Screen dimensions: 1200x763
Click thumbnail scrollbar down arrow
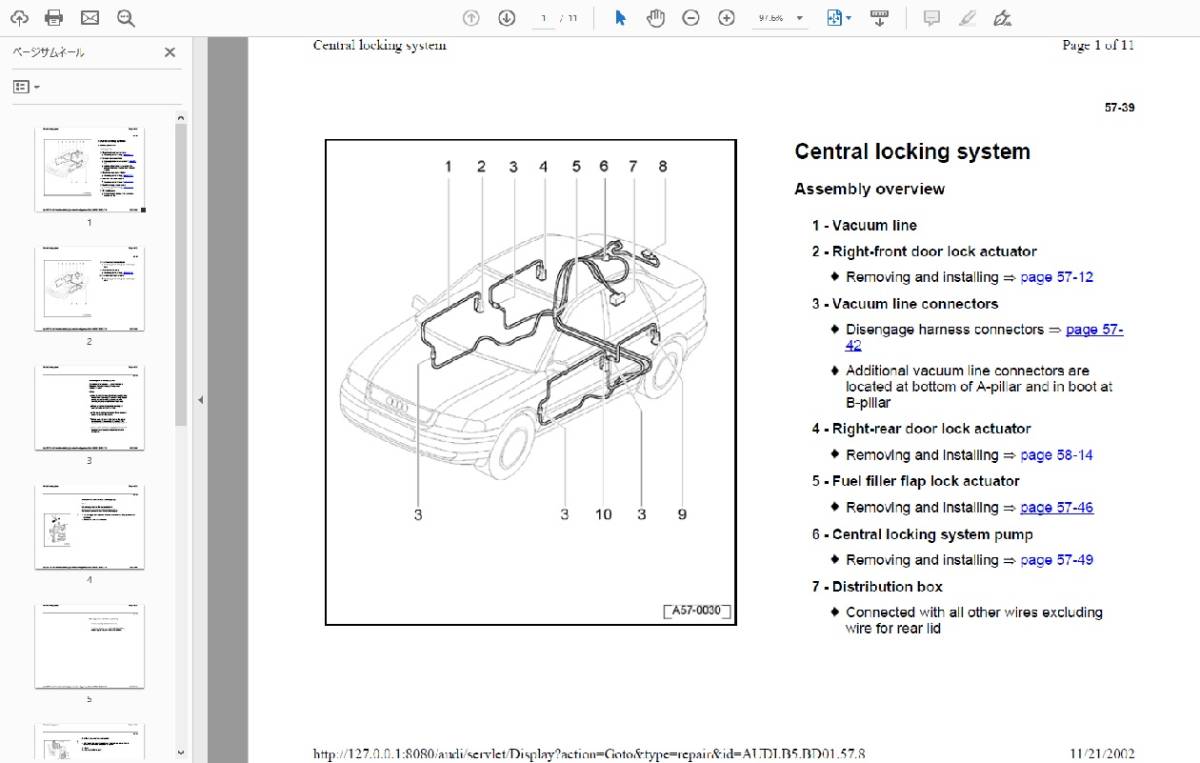(181, 752)
